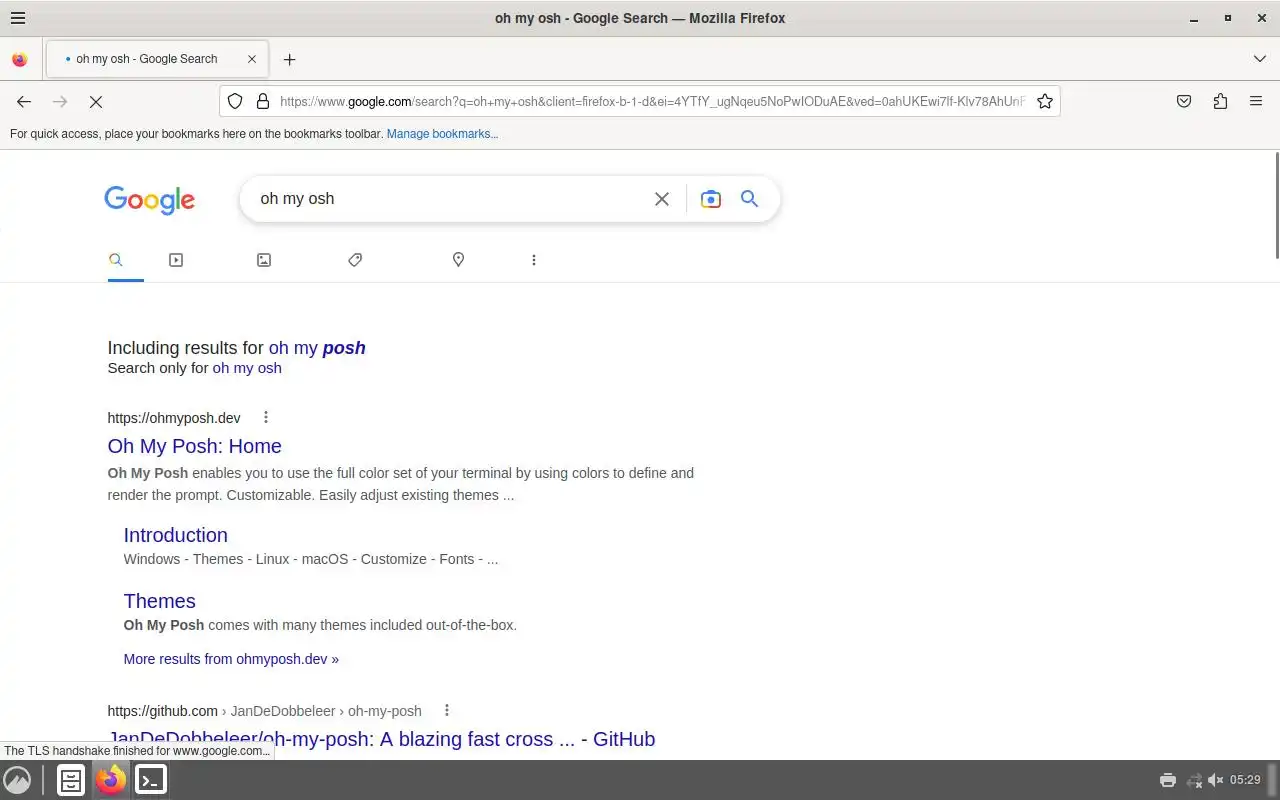Click 'More results from ohmyposh.dev'
This screenshot has height=800, width=1280.
tap(231, 659)
